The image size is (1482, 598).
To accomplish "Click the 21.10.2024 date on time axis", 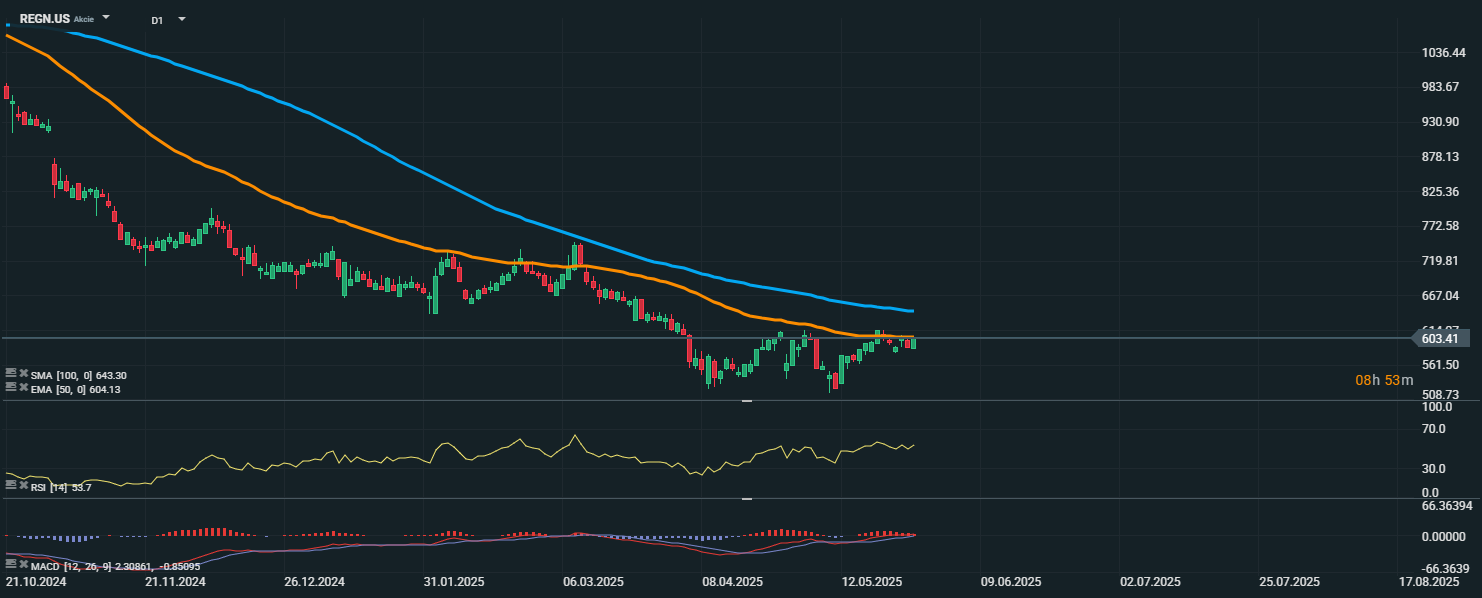I will (x=35, y=581).
